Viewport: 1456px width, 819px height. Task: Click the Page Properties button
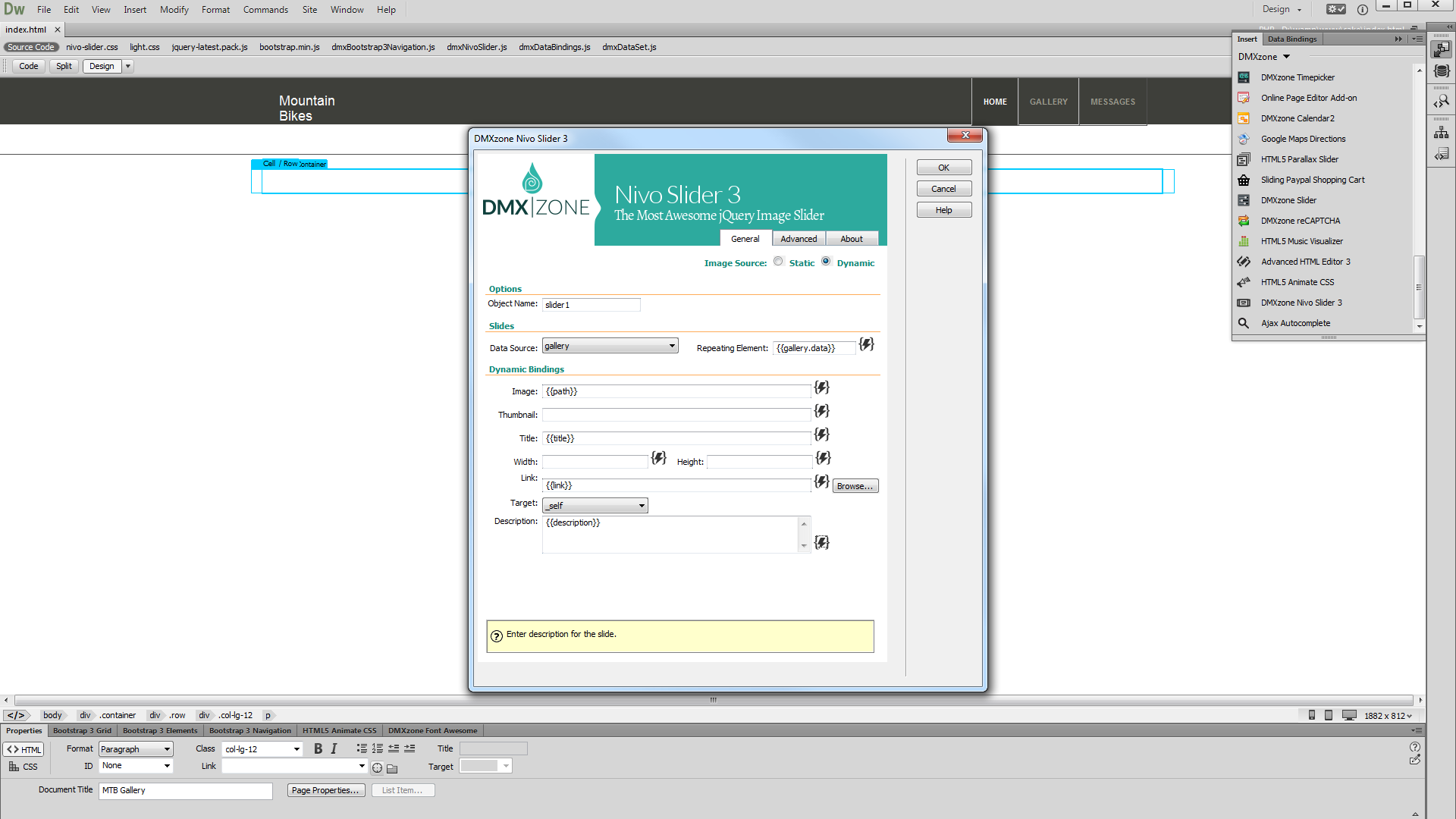point(326,790)
